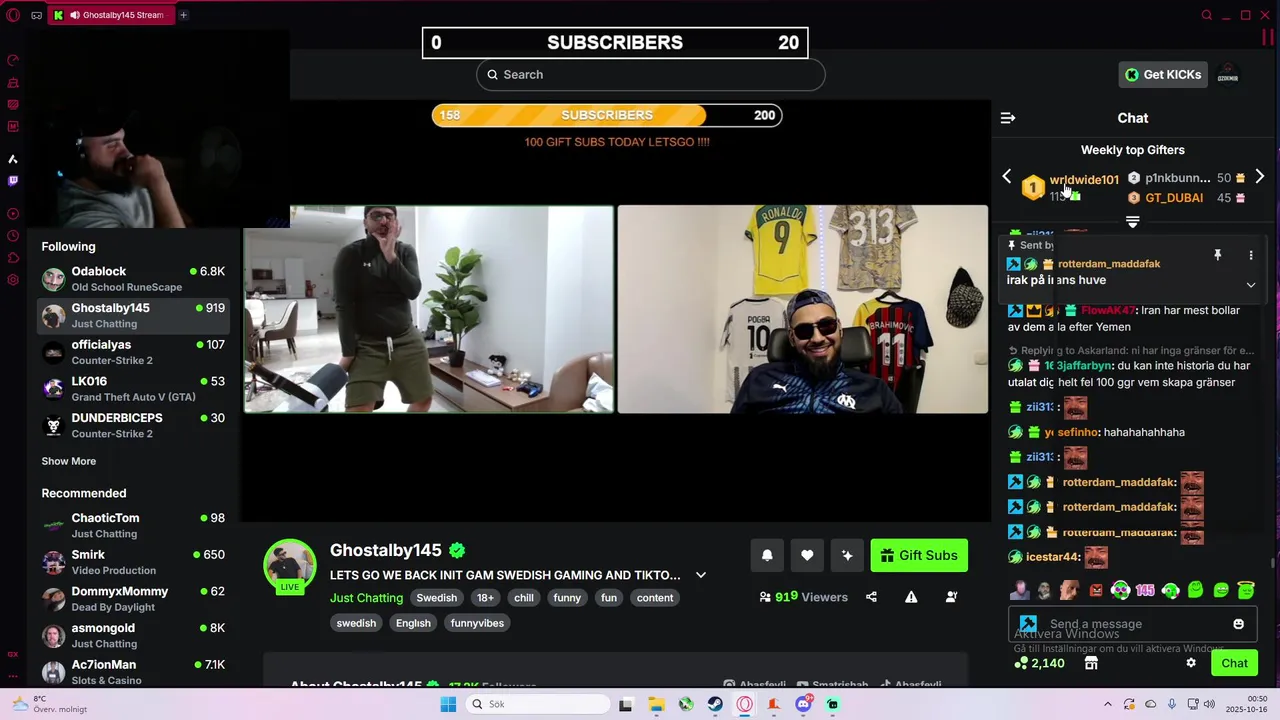
Task: Go to previous weekly top gifter
Action: 1007,177
